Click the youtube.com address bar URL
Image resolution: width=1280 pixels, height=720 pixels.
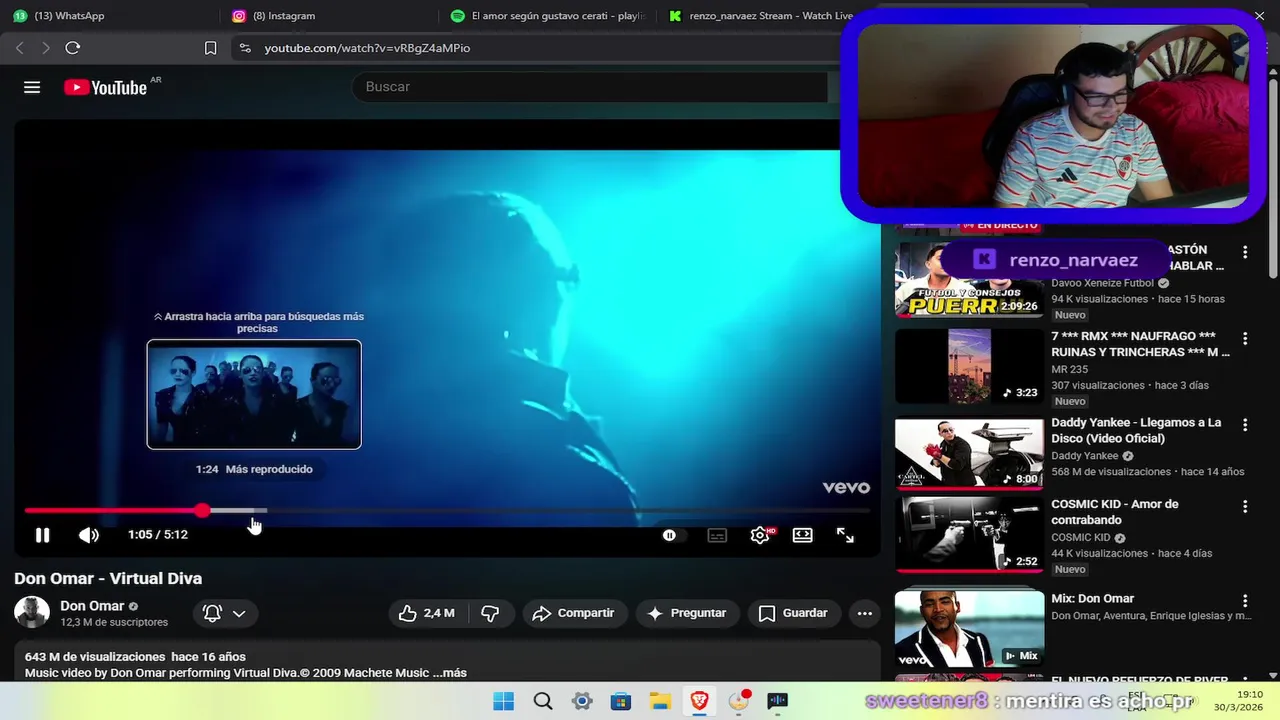(367, 48)
